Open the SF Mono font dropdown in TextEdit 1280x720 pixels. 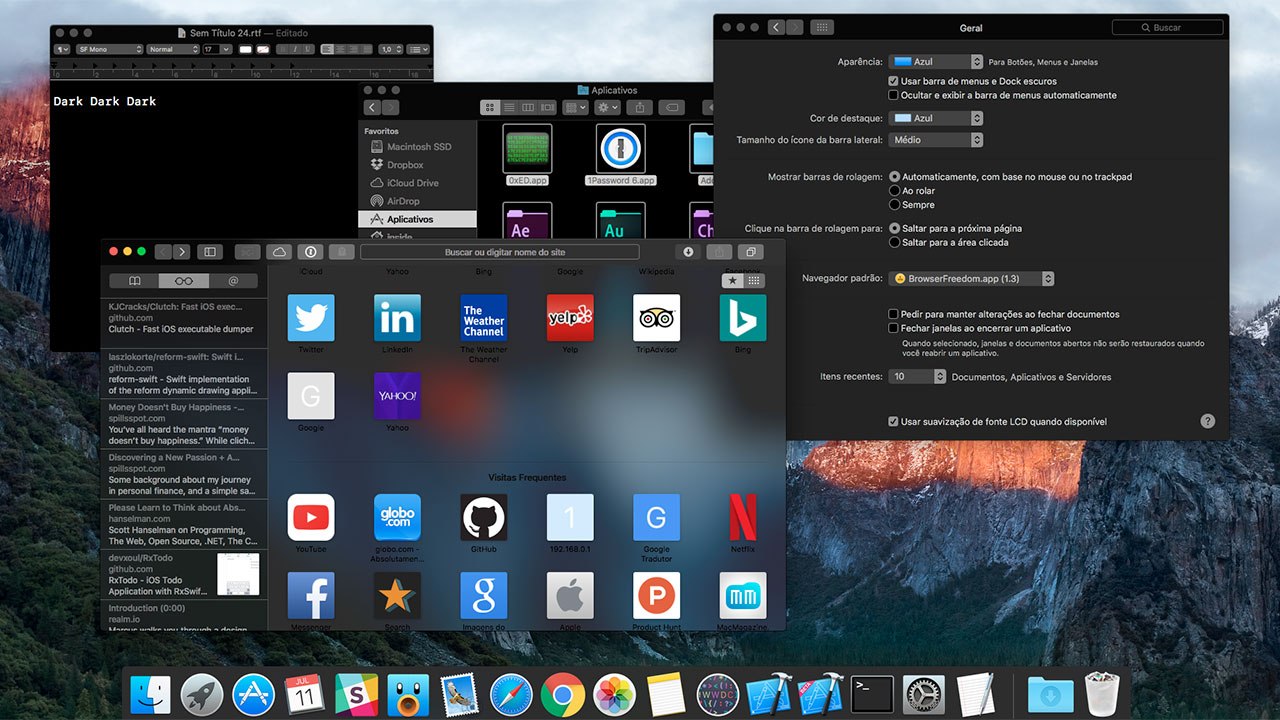[x=110, y=49]
